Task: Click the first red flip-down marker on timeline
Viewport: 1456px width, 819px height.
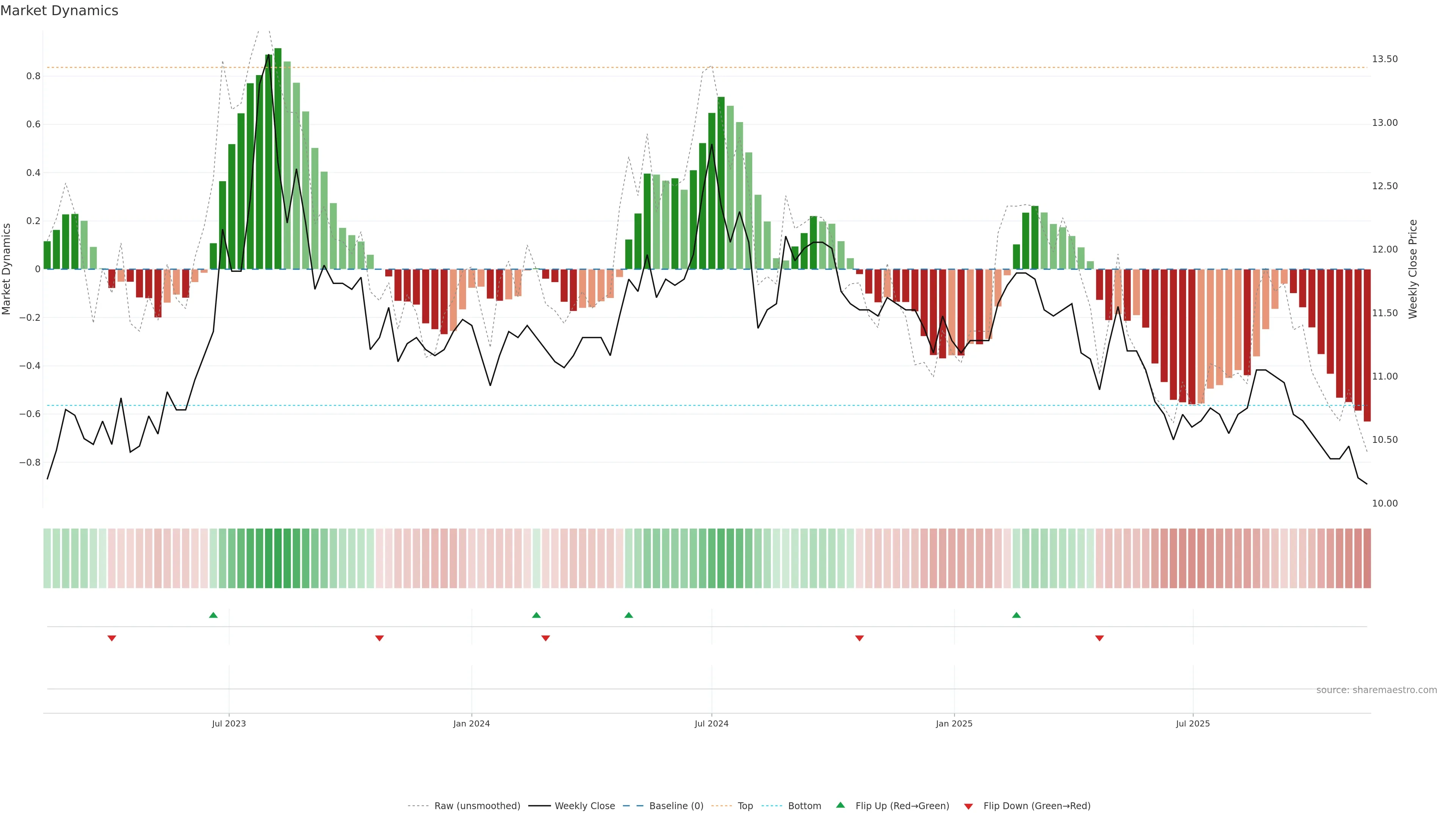Action: point(112,638)
